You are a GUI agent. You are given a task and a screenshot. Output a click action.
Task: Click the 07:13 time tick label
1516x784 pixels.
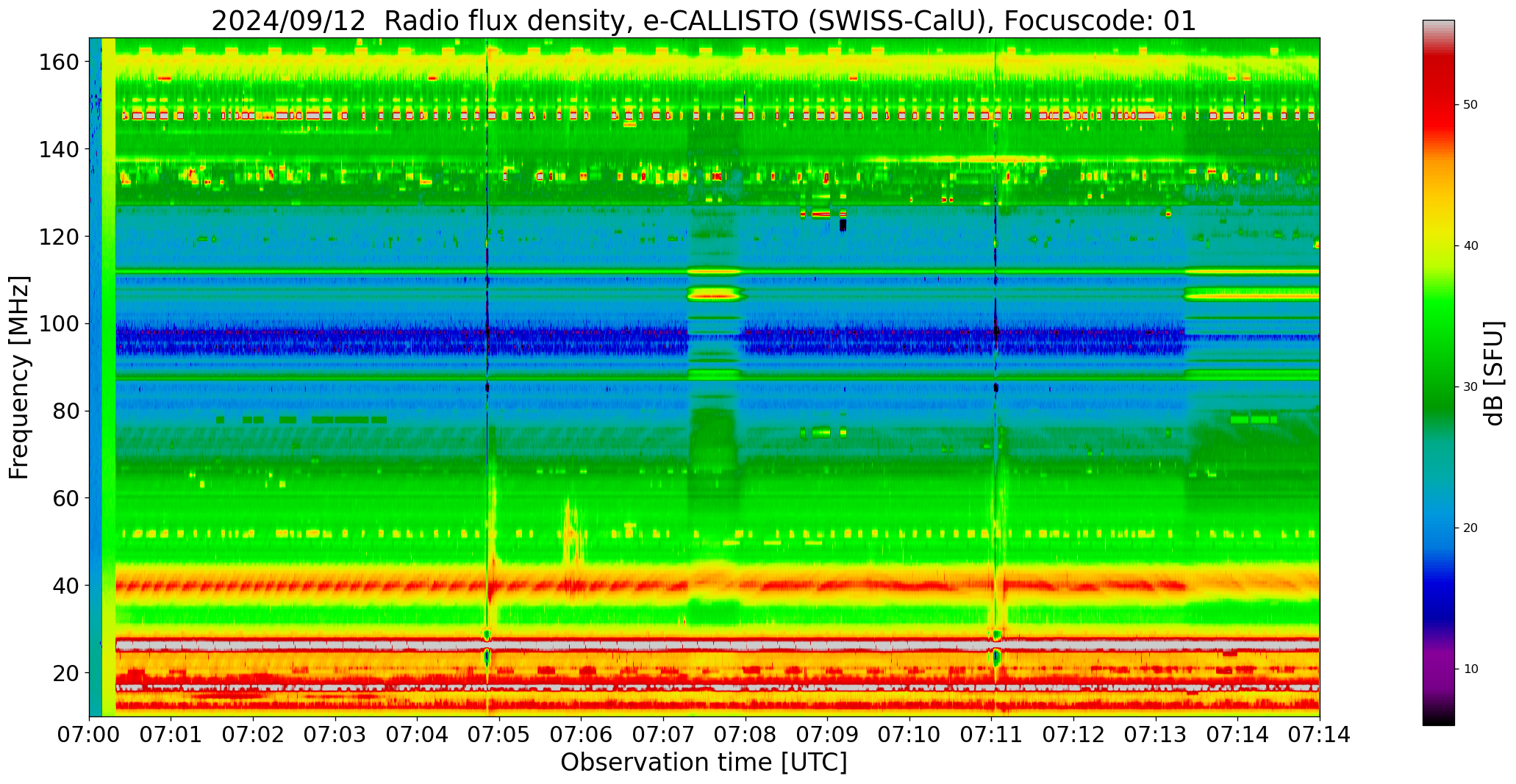(x=1156, y=735)
